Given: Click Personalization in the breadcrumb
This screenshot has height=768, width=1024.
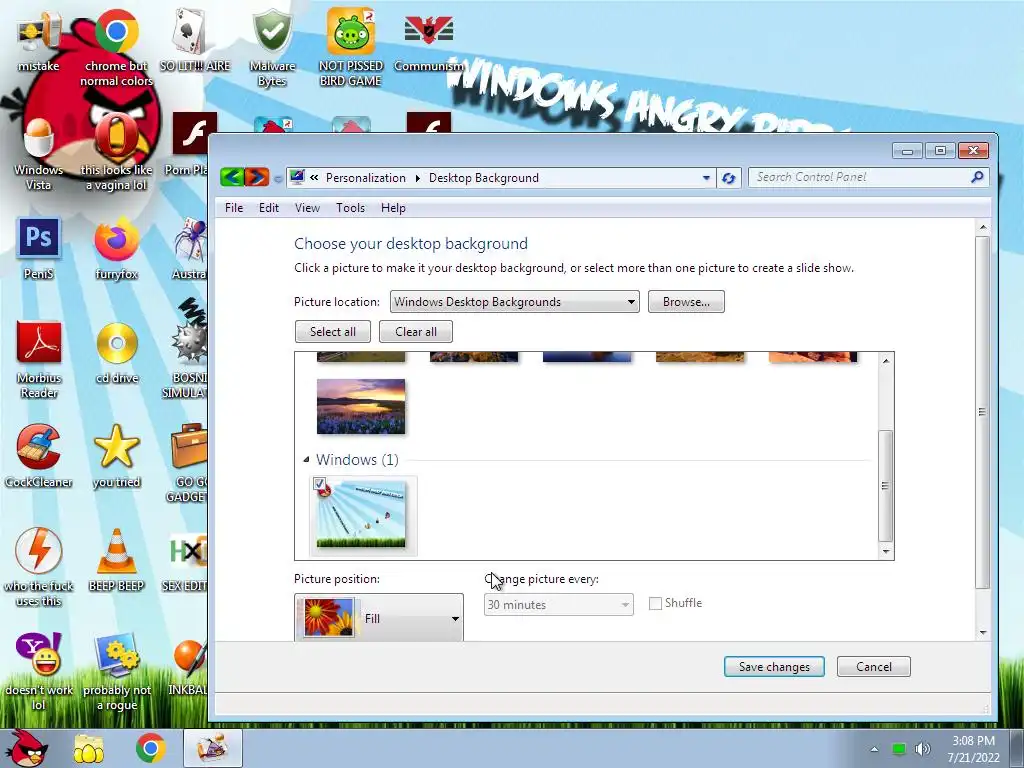Looking at the screenshot, I should pyautogui.click(x=366, y=178).
